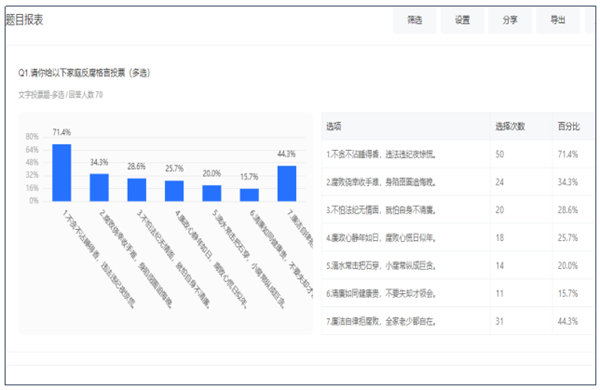Click the 选项 column header
600x390 pixels.
coord(334,126)
